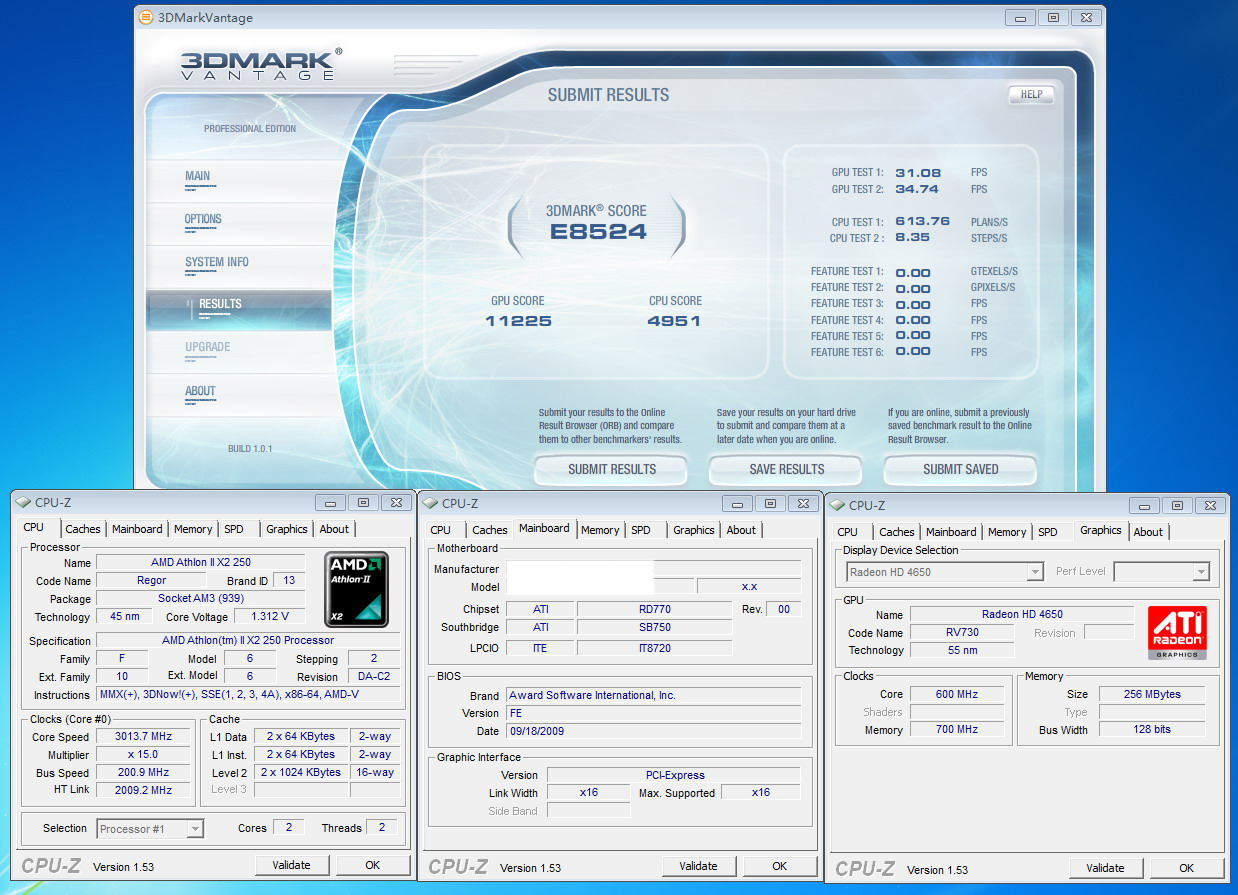The width and height of the screenshot is (1238, 895).
Task: Switch to CPU tab in right CPU-Z window
Action: tap(847, 532)
